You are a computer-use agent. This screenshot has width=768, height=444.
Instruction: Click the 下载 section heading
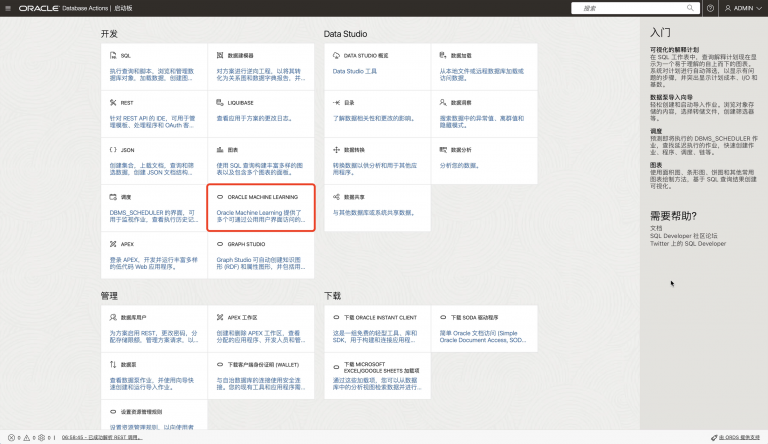[x=332, y=296]
